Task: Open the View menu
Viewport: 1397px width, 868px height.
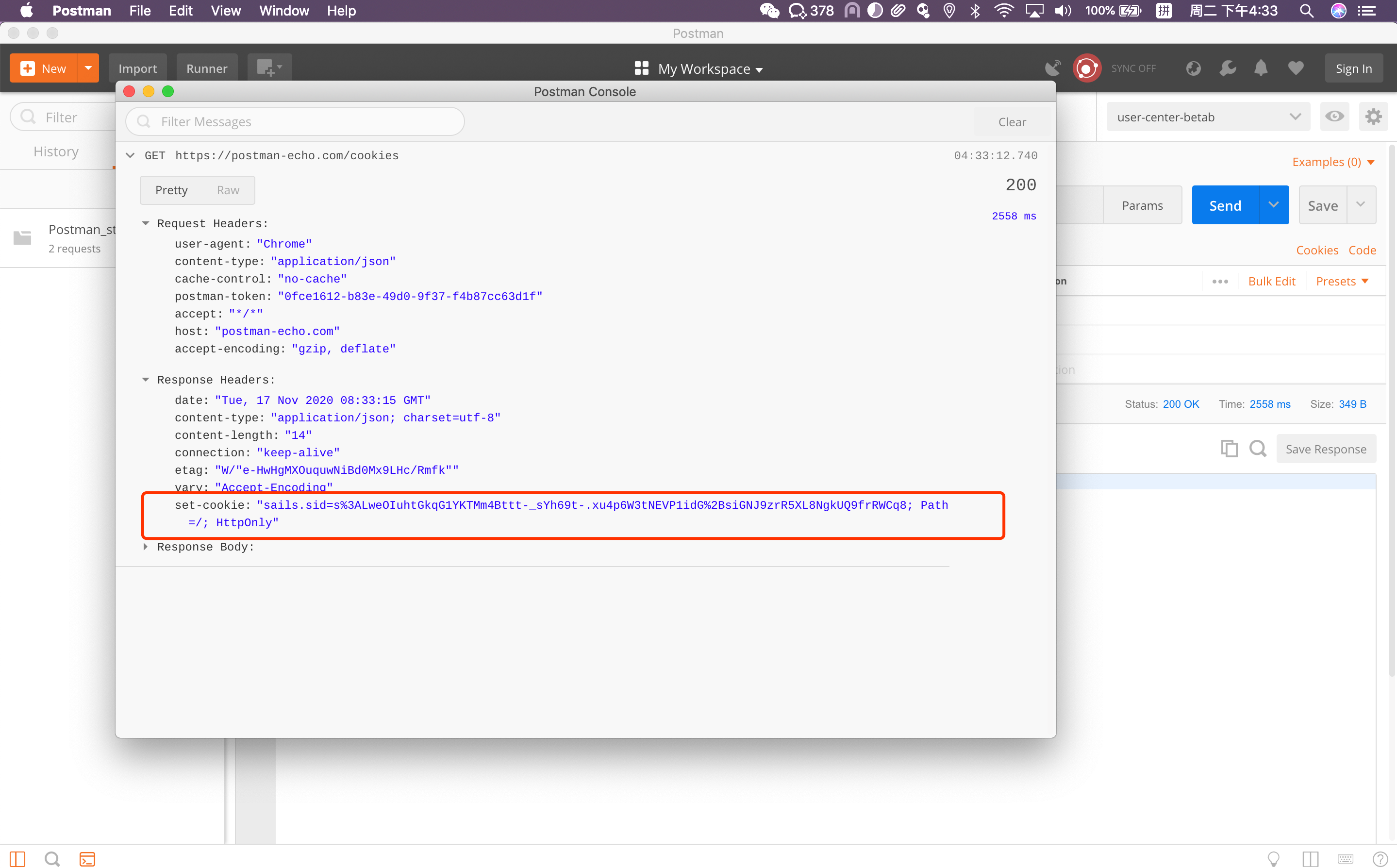Action: point(226,11)
